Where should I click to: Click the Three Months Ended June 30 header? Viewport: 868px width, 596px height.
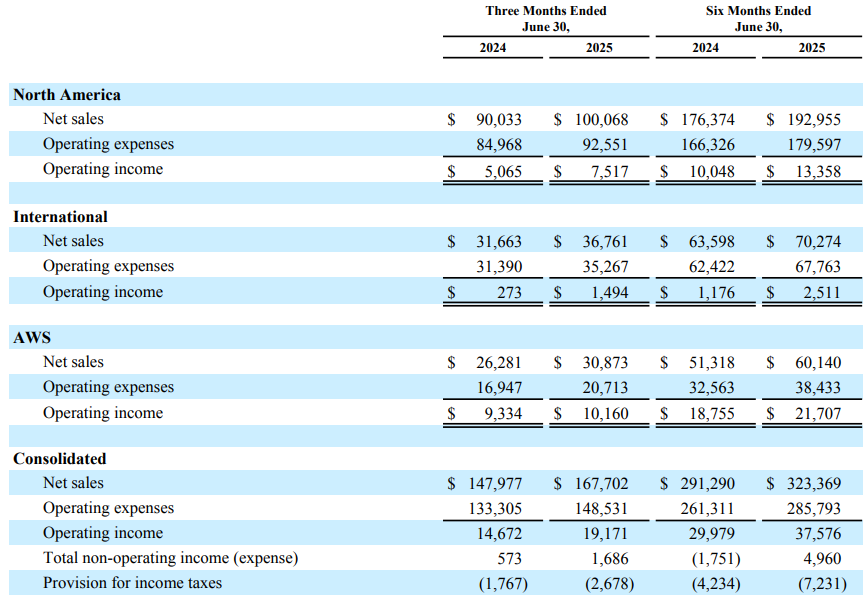click(x=546, y=18)
